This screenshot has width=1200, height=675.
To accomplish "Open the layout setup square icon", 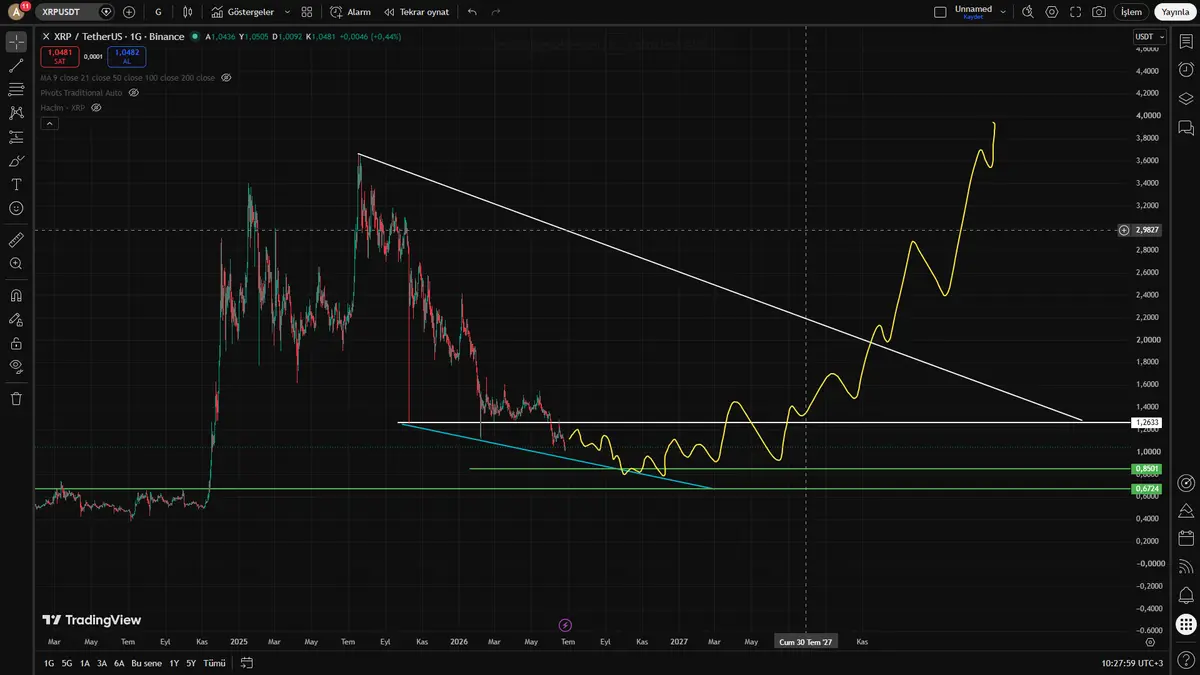I will (940, 12).
